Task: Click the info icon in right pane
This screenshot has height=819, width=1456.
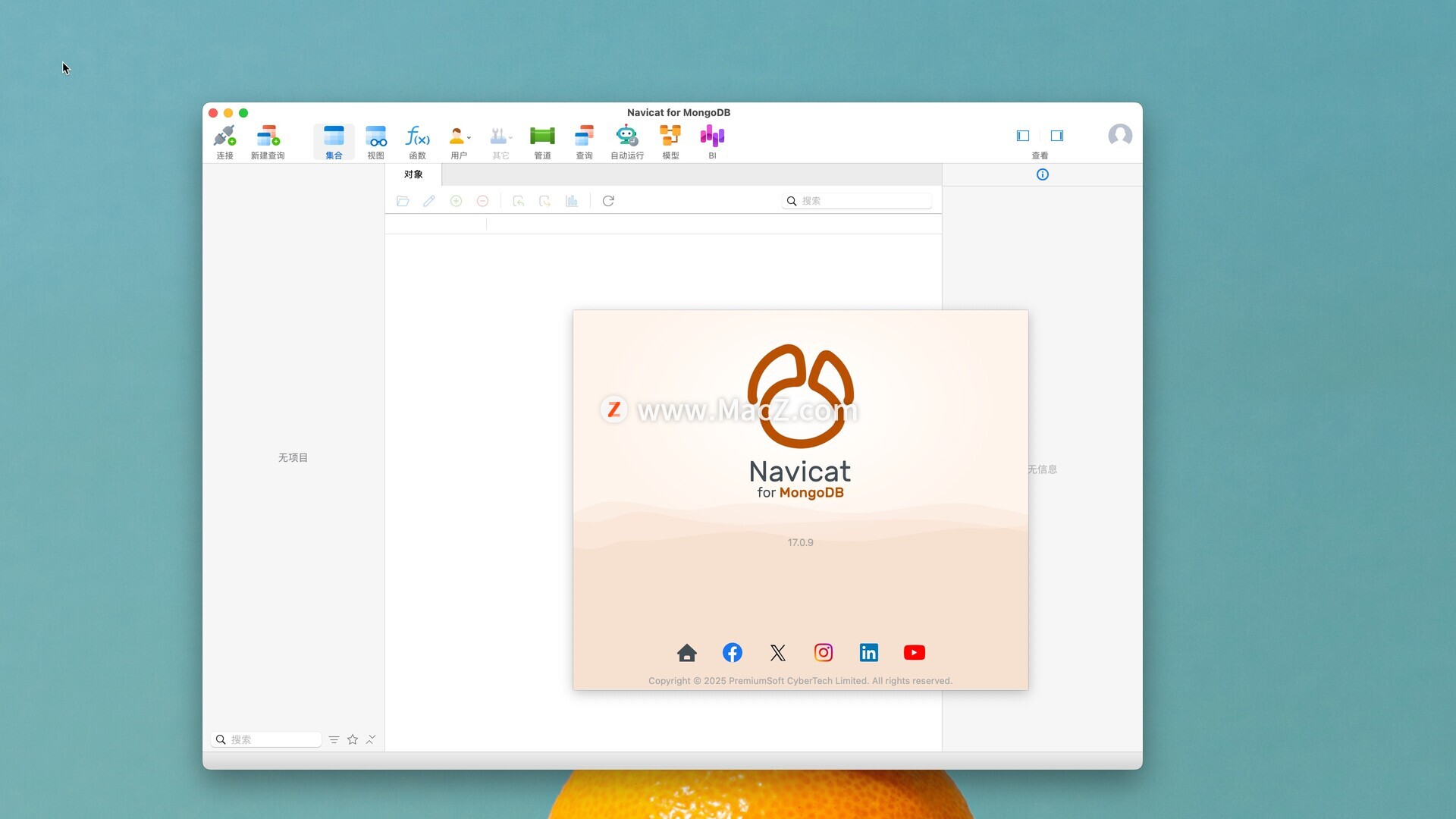Action: coord(1043,174)
